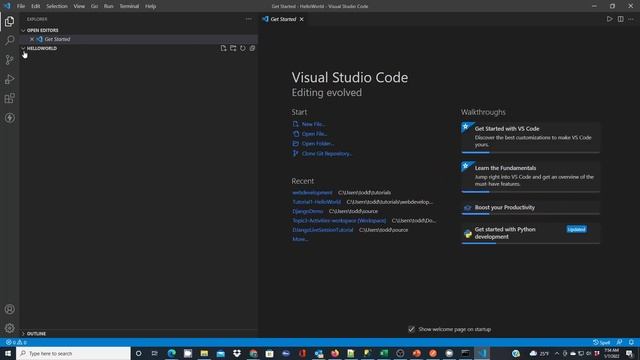Click New Folder icon in HELLOWORLD header
Image resolution: width=640 pixels, height=360 pixels.
point(233,48)
